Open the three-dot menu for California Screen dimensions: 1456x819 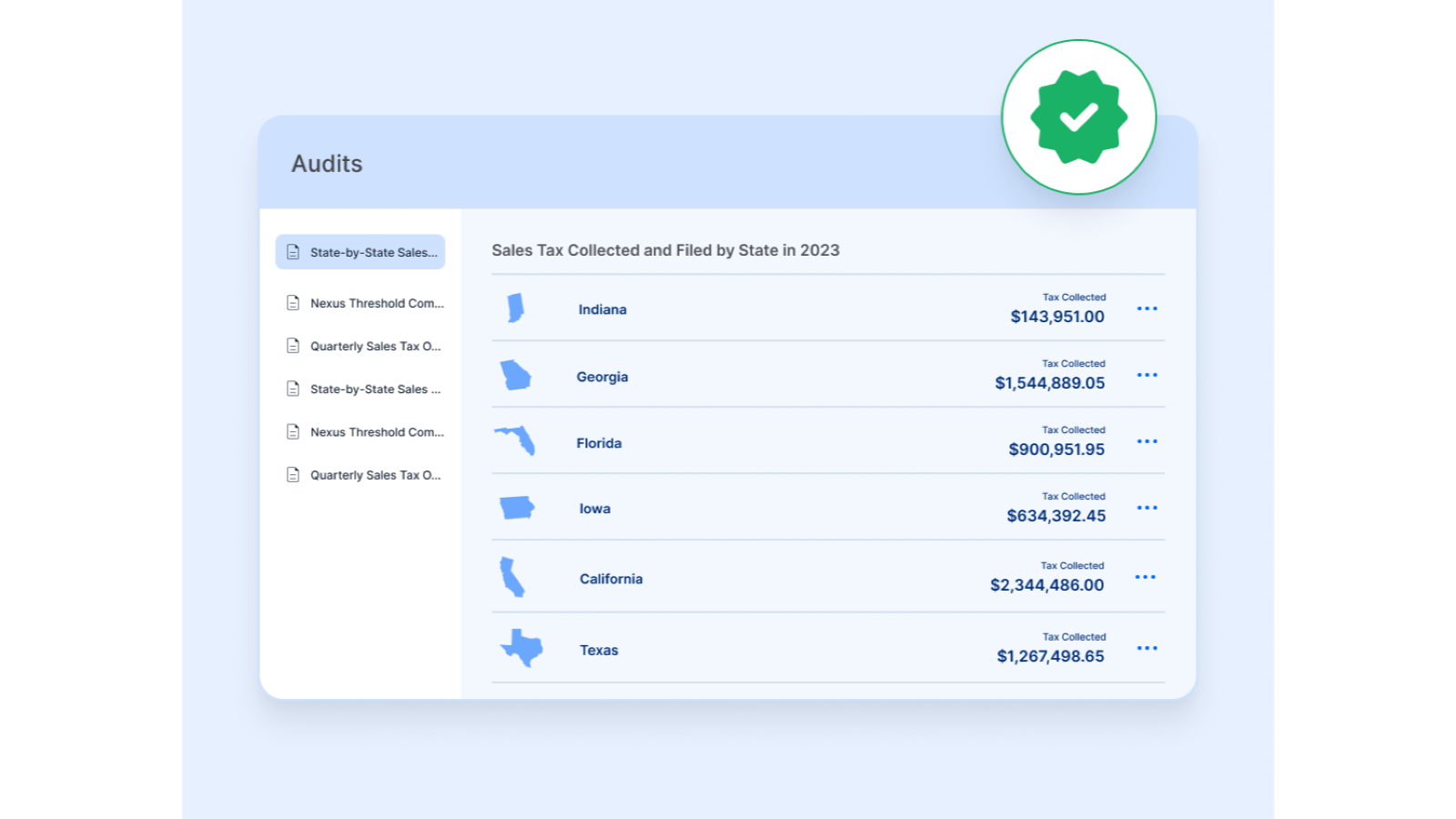tap(1145, 577)
